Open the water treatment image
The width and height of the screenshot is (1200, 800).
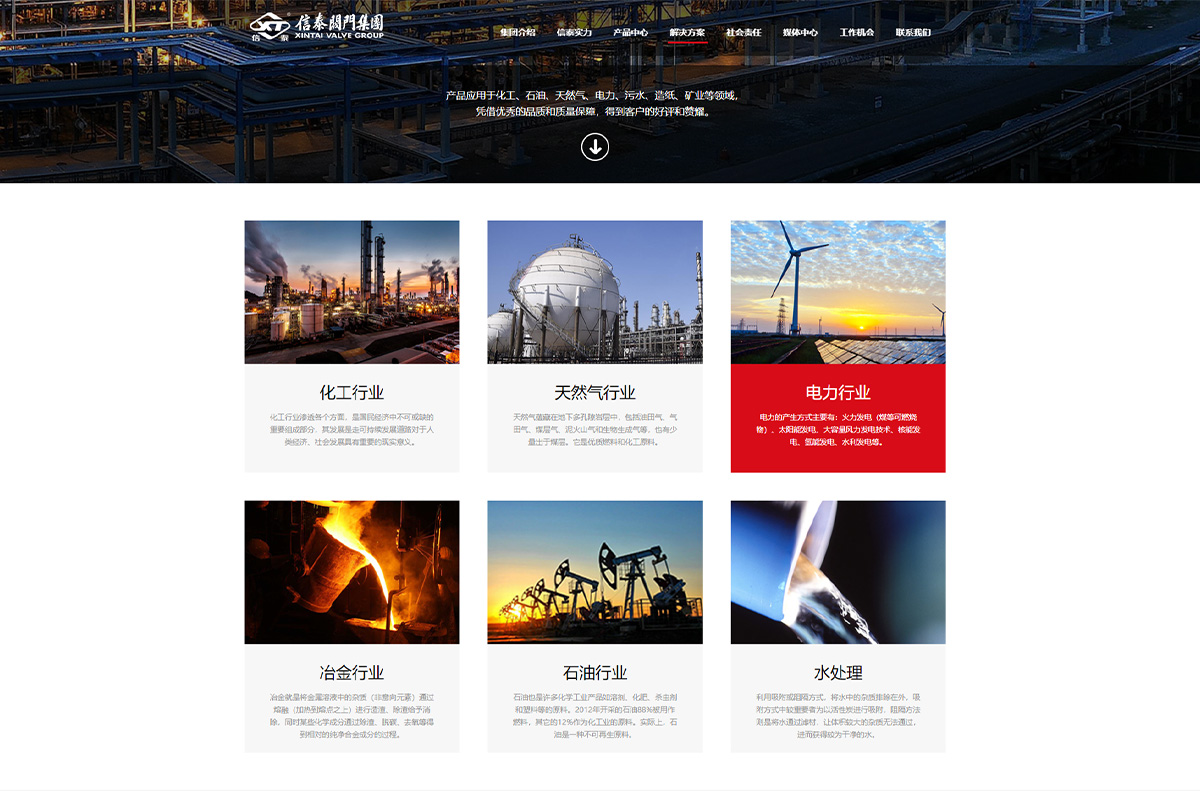(838, 572)
